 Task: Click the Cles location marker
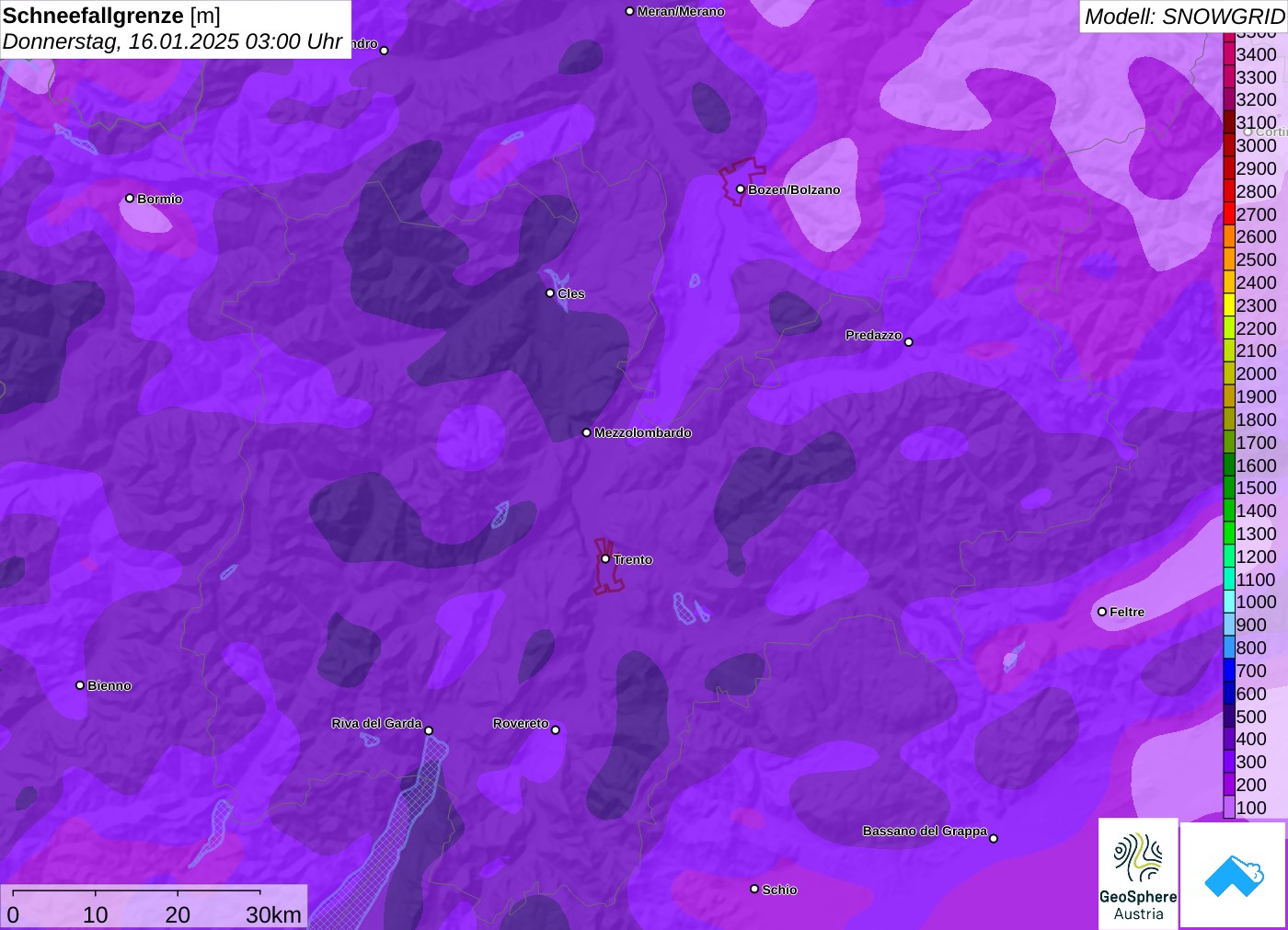point(550,293)
